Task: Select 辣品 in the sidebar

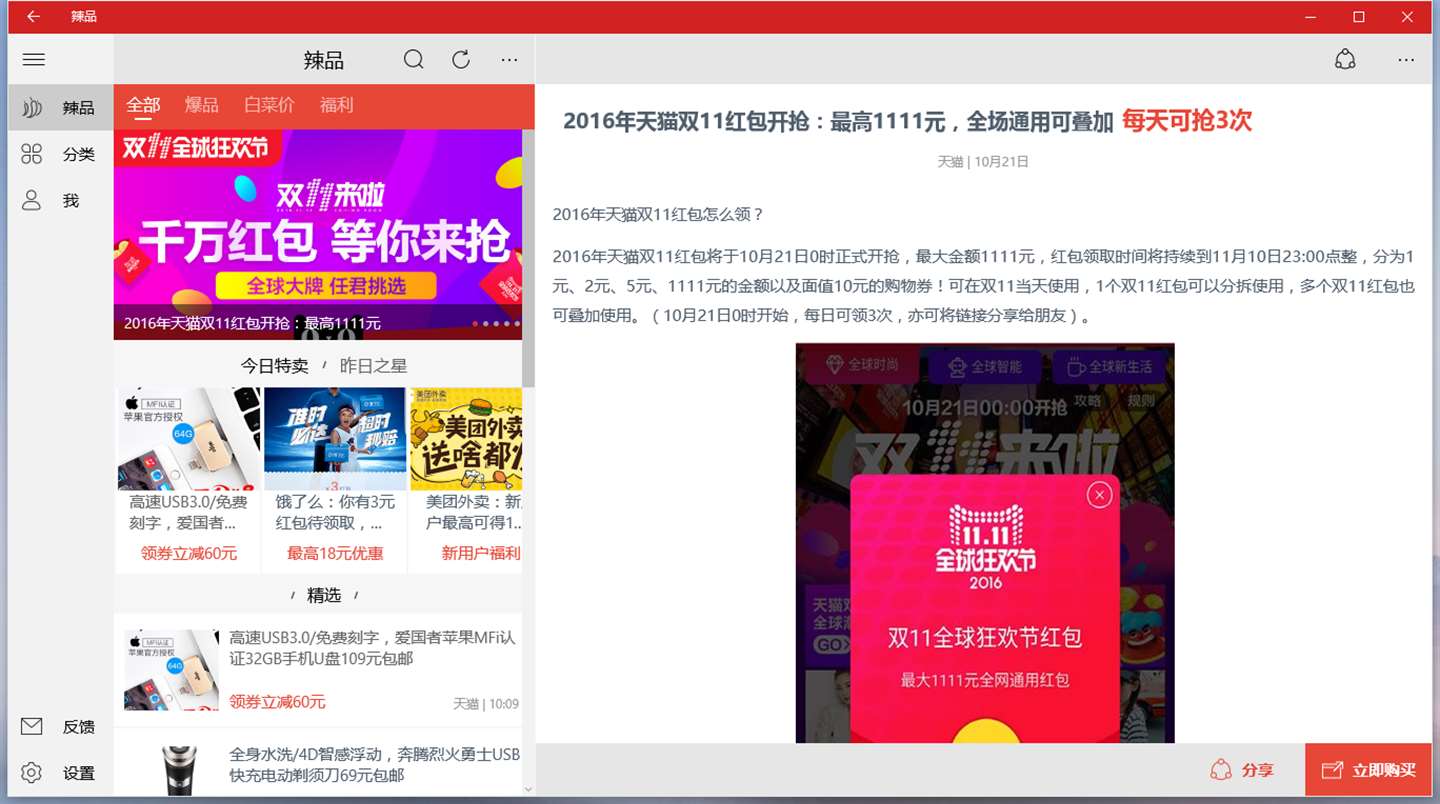Action: [x=61, y=108]
